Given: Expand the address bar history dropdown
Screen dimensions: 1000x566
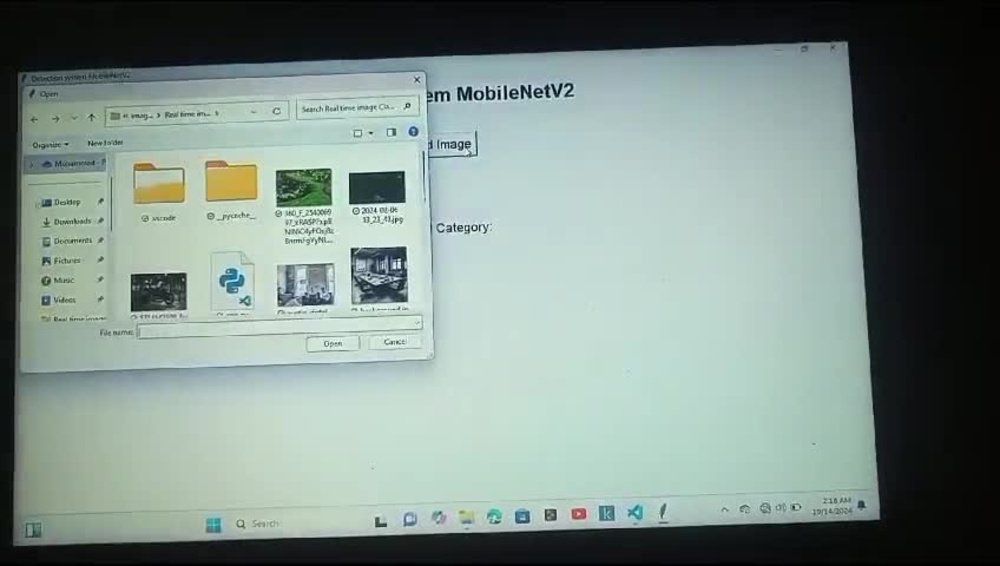Looking at the screenshot, I should pyautogui.click(x=253, y=112).
